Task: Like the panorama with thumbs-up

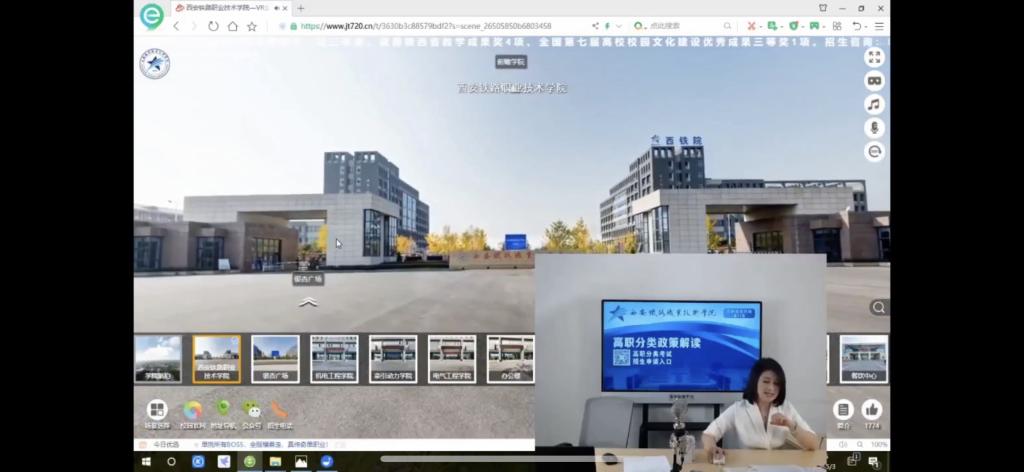Action: coord(872,409)
